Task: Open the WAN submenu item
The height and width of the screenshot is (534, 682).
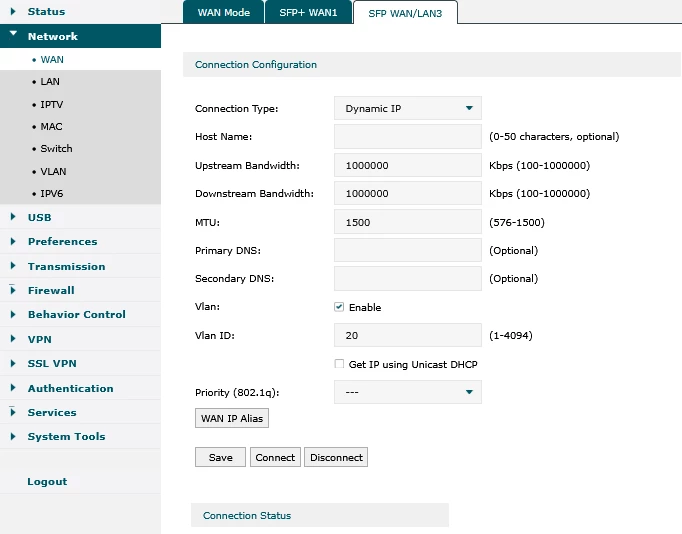Action: [x=52, y=60]
